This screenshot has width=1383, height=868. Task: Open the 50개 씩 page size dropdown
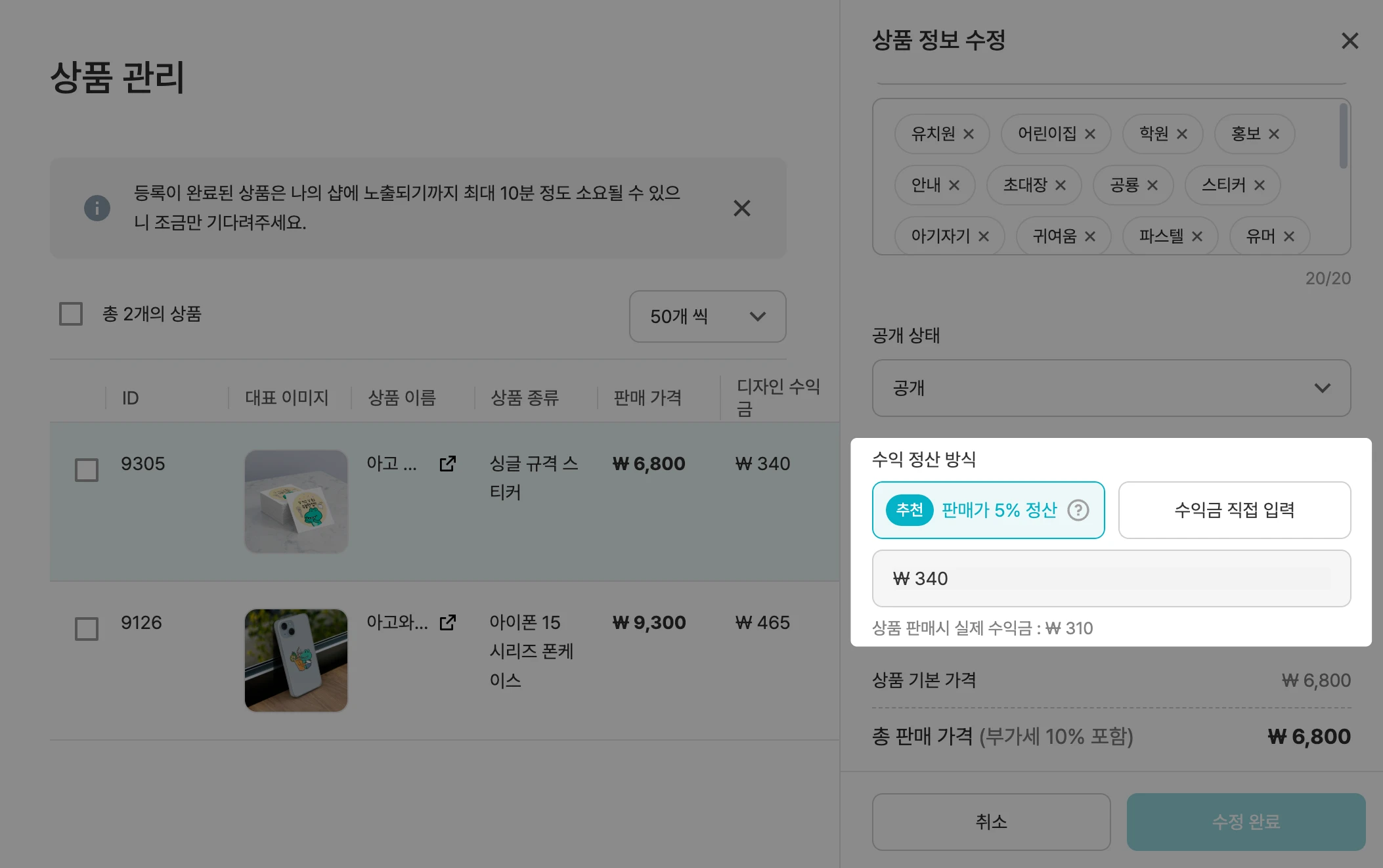[x=707, y=316]
